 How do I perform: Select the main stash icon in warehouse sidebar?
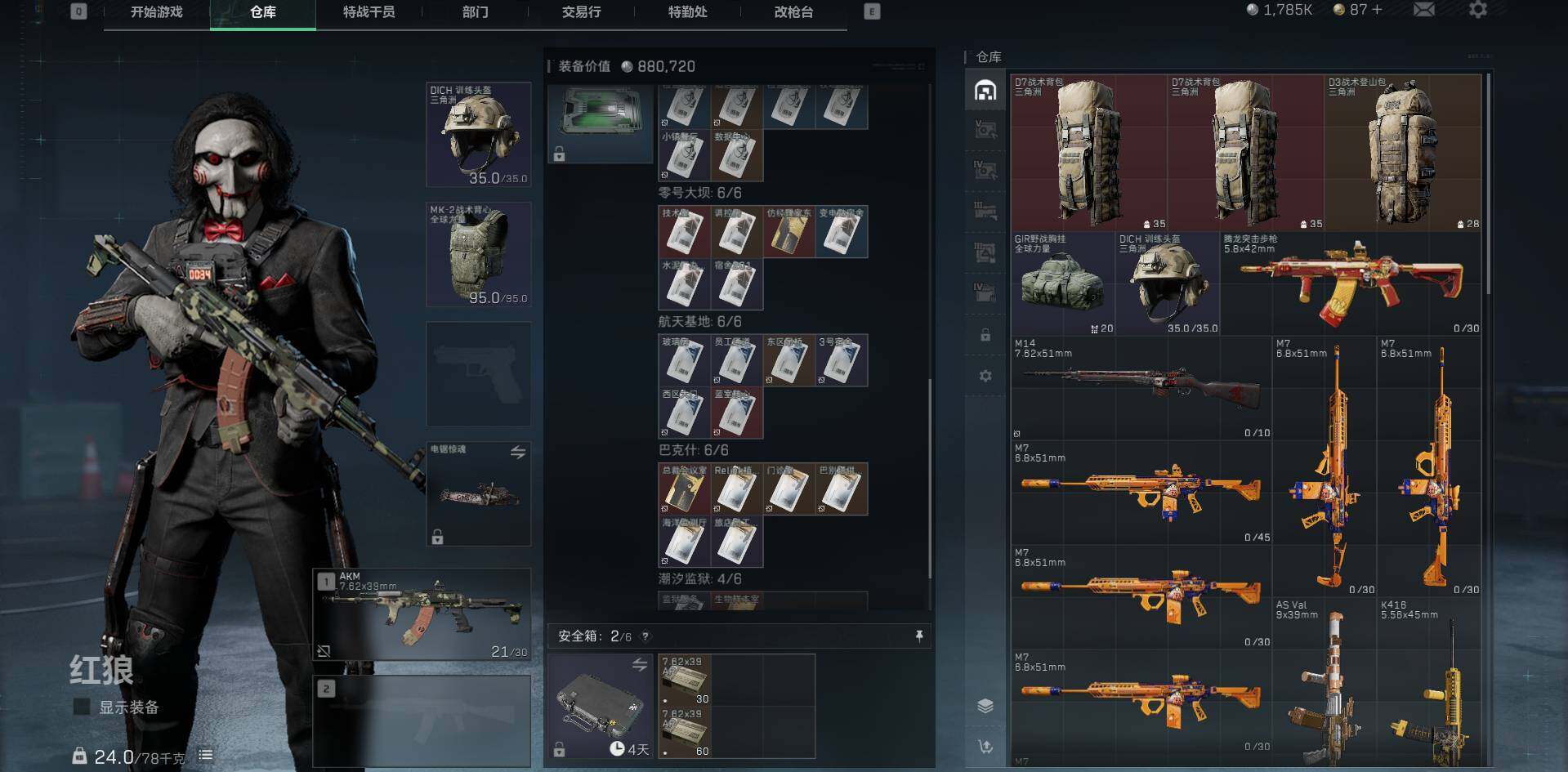(985, 90)
